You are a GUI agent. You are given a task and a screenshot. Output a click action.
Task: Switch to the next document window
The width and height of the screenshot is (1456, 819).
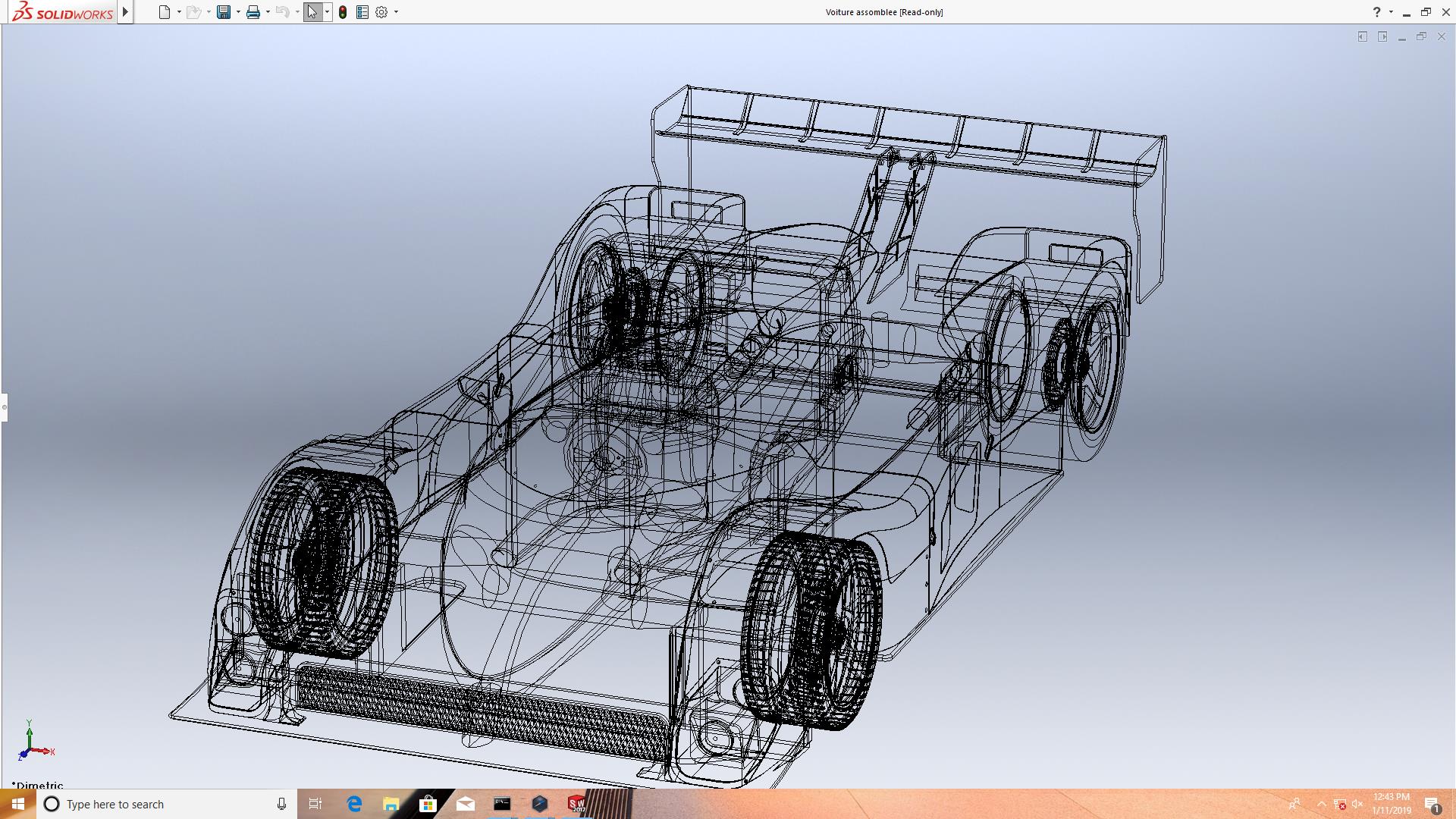1382,36
